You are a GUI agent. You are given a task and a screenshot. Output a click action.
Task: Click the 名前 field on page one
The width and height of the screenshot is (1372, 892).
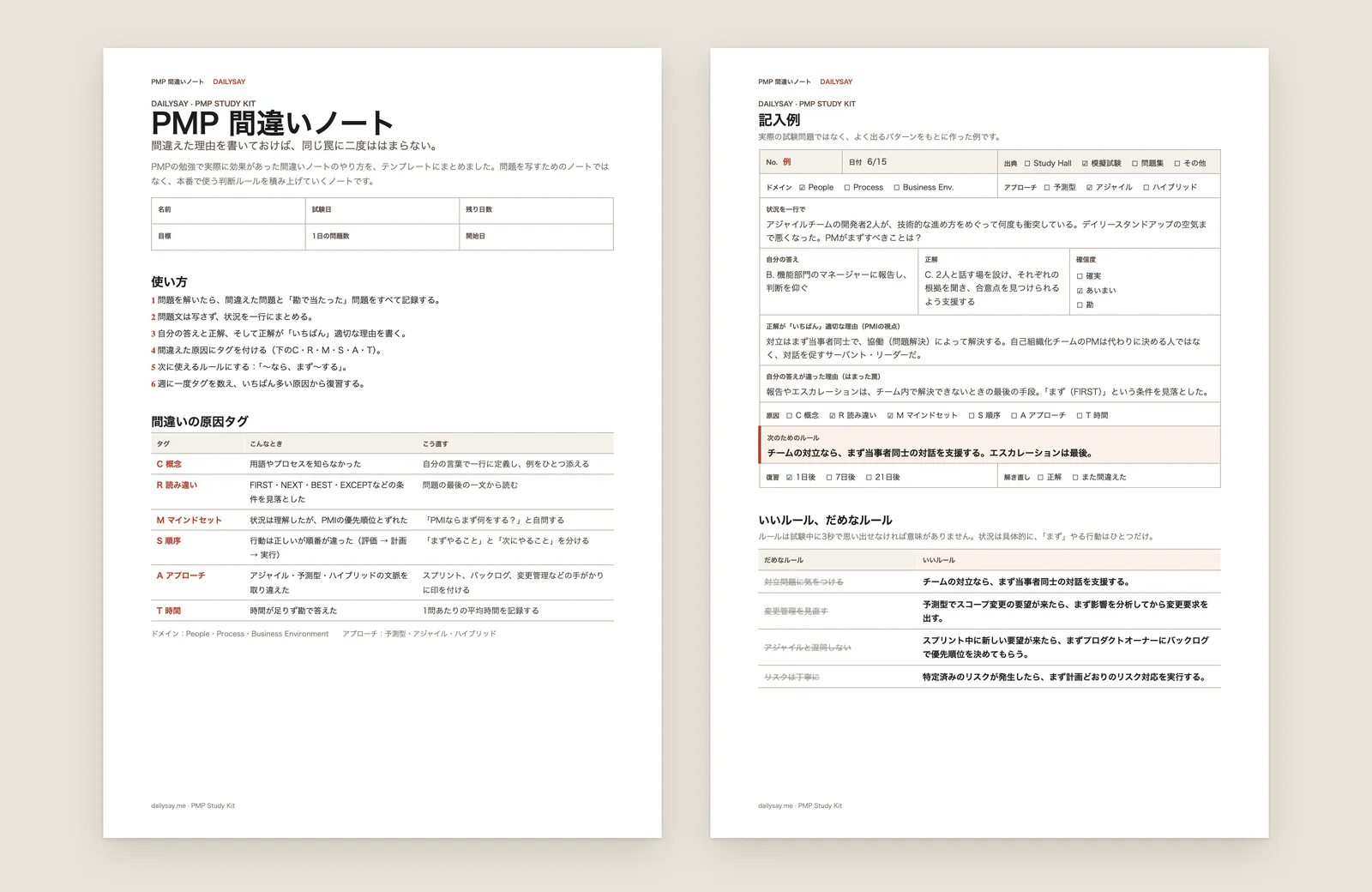click(x=228, y=211)
